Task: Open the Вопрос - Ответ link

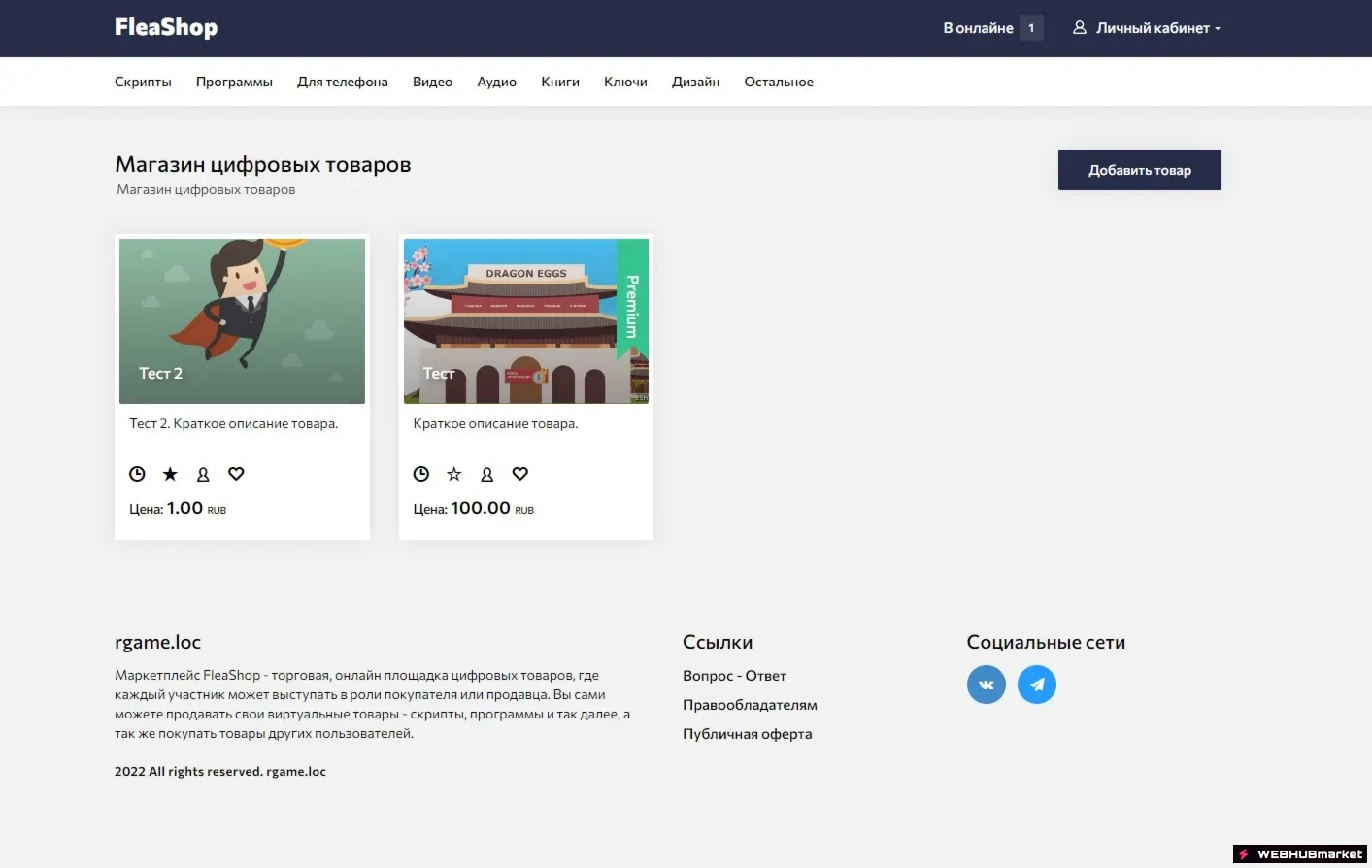Action: click(734, 676)
